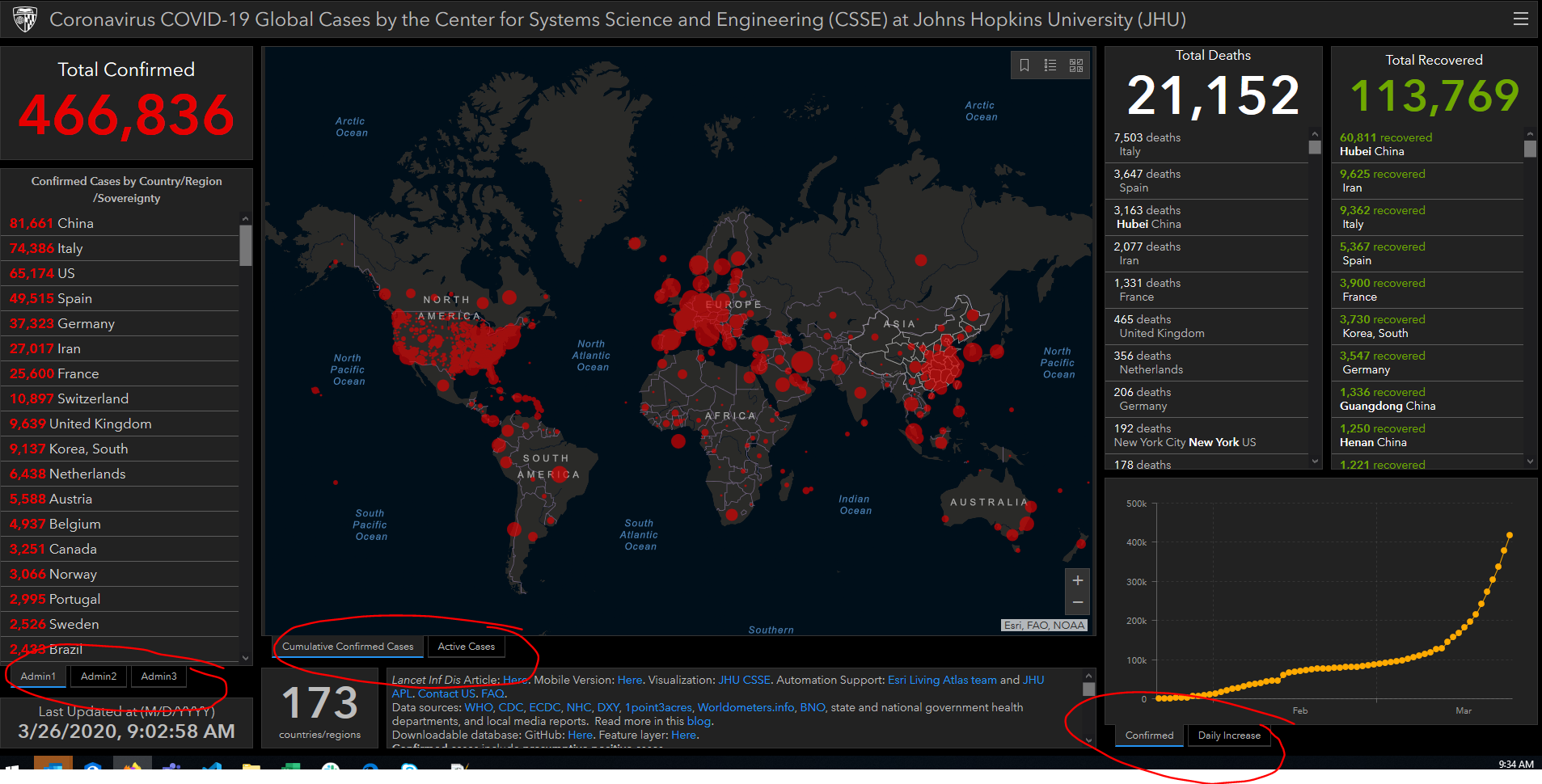
Task: Click the '60,811 recovered Hubei China' entry
Action: (1428, 145)
